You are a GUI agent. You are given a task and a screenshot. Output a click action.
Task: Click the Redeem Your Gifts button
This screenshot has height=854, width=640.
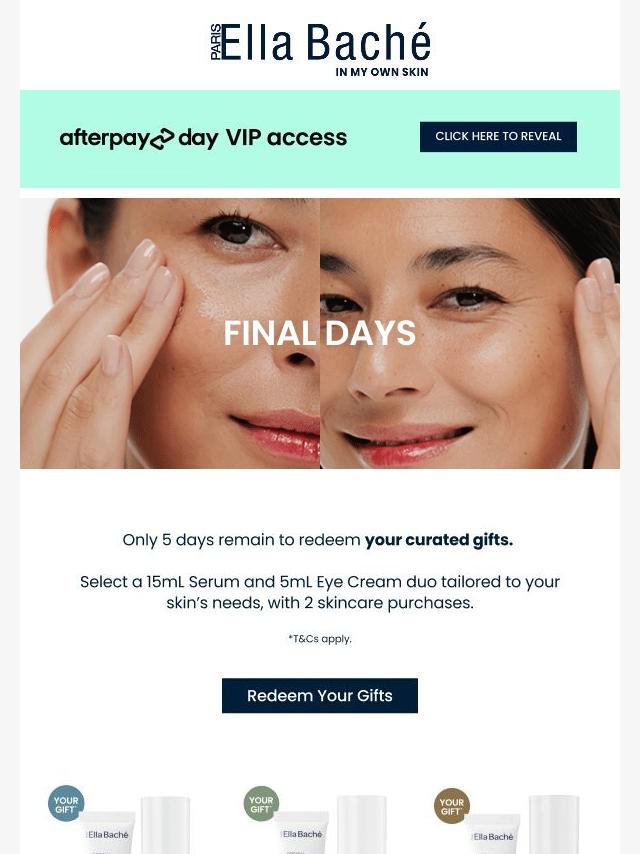[x=320, y=696]
